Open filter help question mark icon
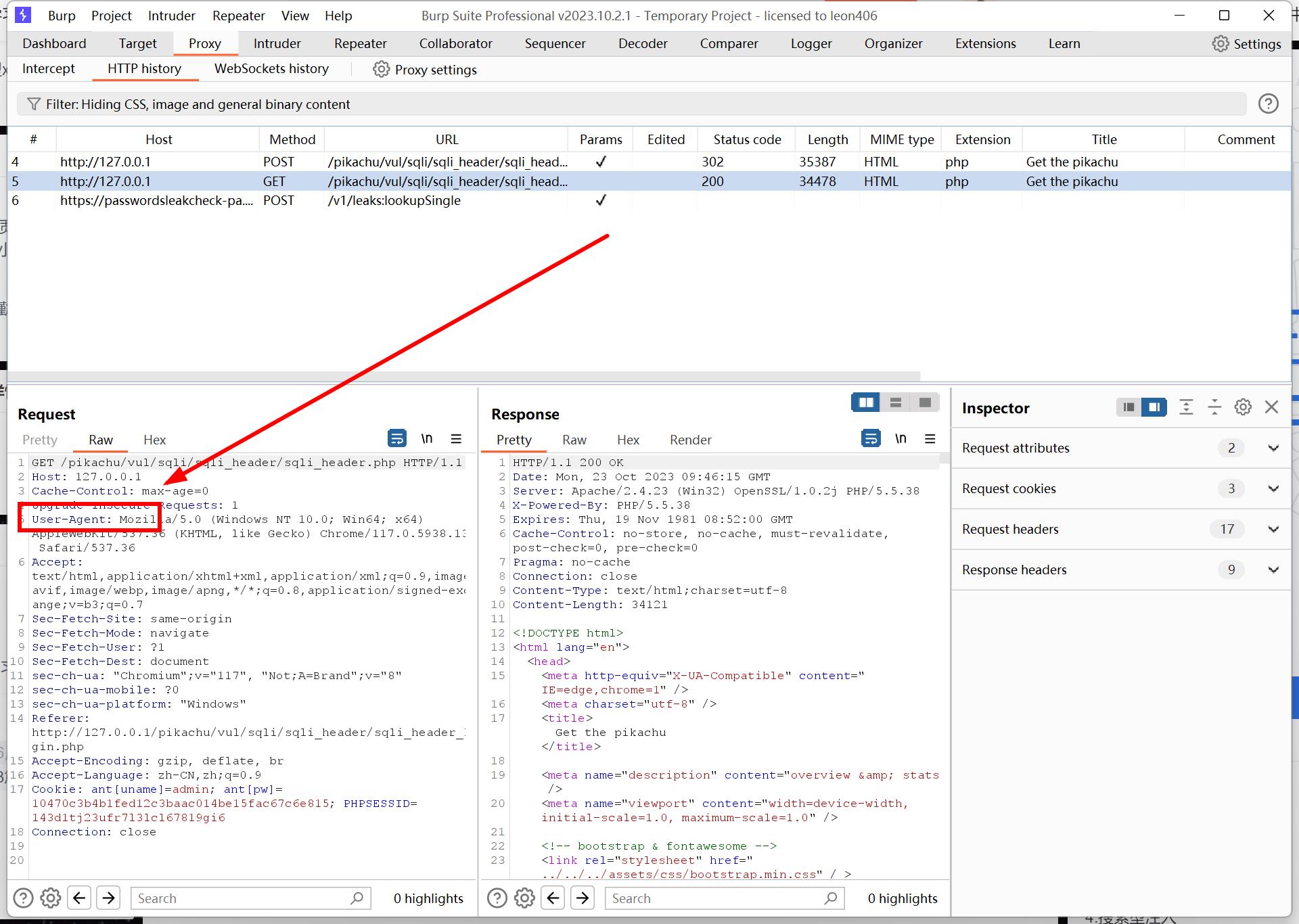1299x924 pixels. click(x=1268, y=103)
